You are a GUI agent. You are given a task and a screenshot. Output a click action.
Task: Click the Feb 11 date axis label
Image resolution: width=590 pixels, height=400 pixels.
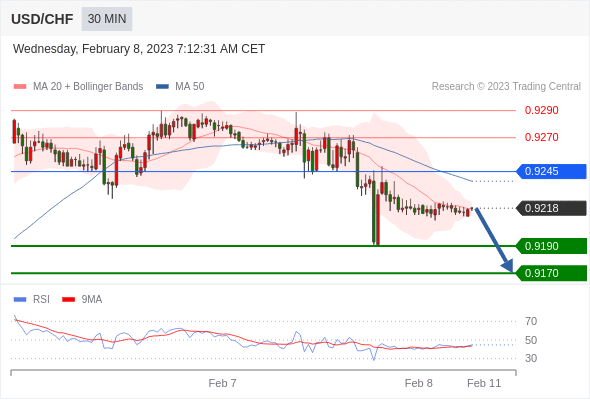tap(484, 383)
